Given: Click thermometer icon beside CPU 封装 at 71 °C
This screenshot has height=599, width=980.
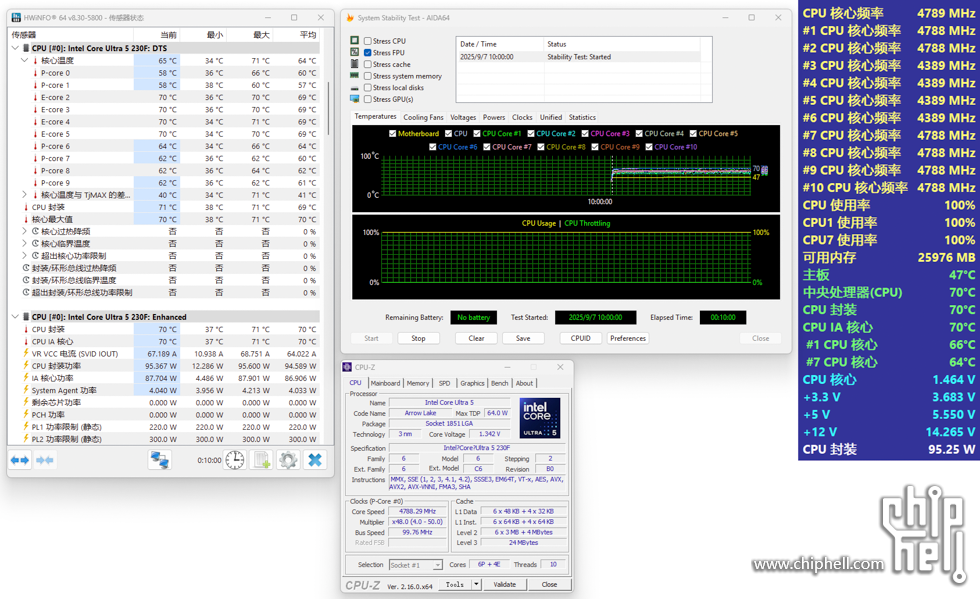Looking at the screenshot, I should click(x=26, y=207).
